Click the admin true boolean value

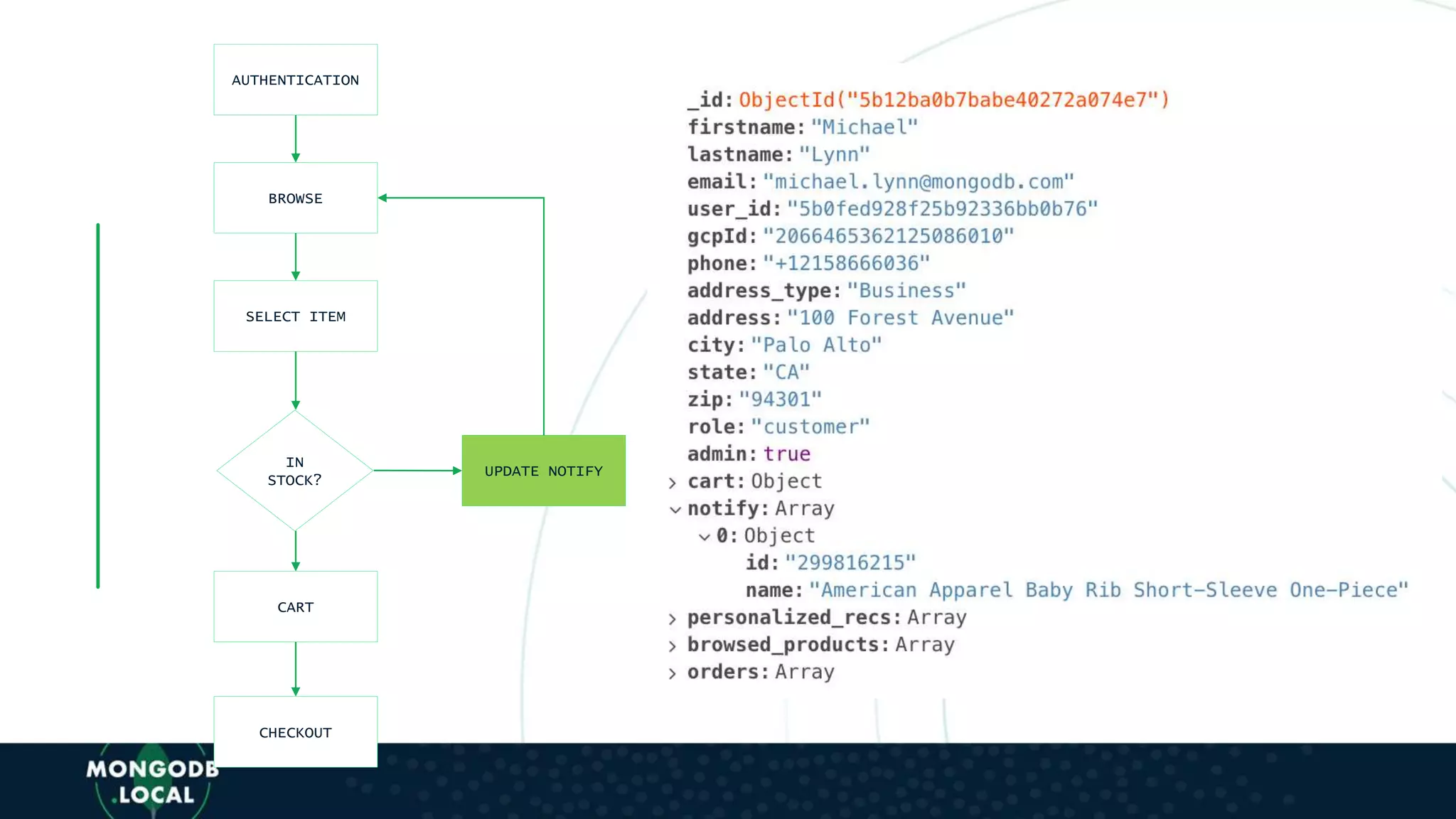point(786,454)
